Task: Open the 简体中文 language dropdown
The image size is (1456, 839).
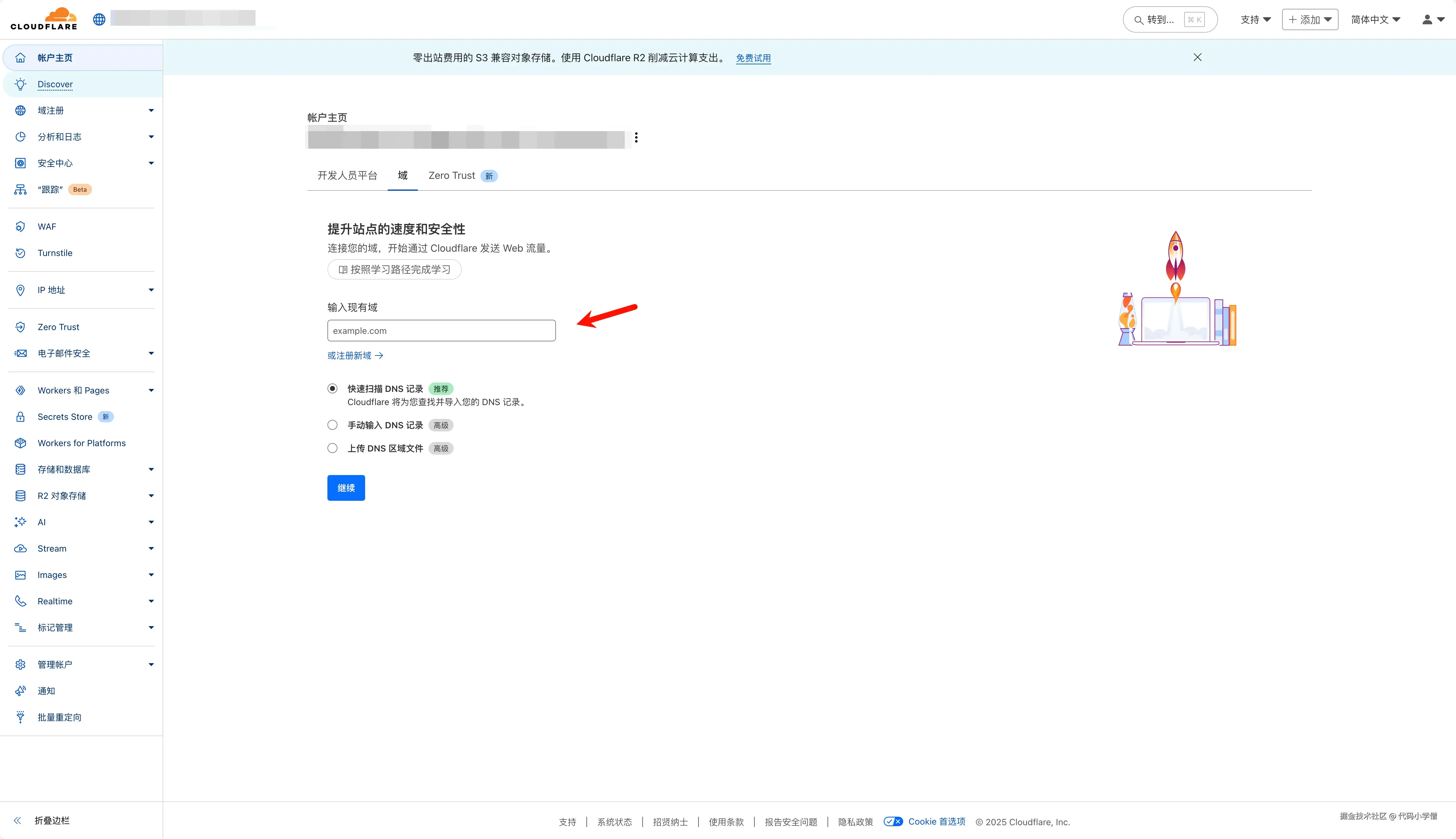Action: [1375, 19]
